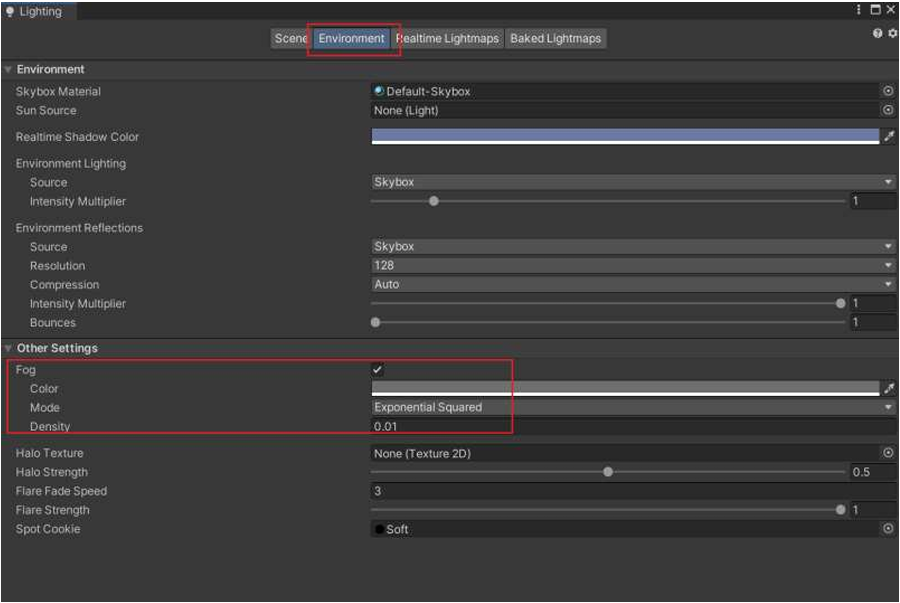Open Environment Reflections Source dropdown
Screen dimensions: 900x603
tap(633, 246)
